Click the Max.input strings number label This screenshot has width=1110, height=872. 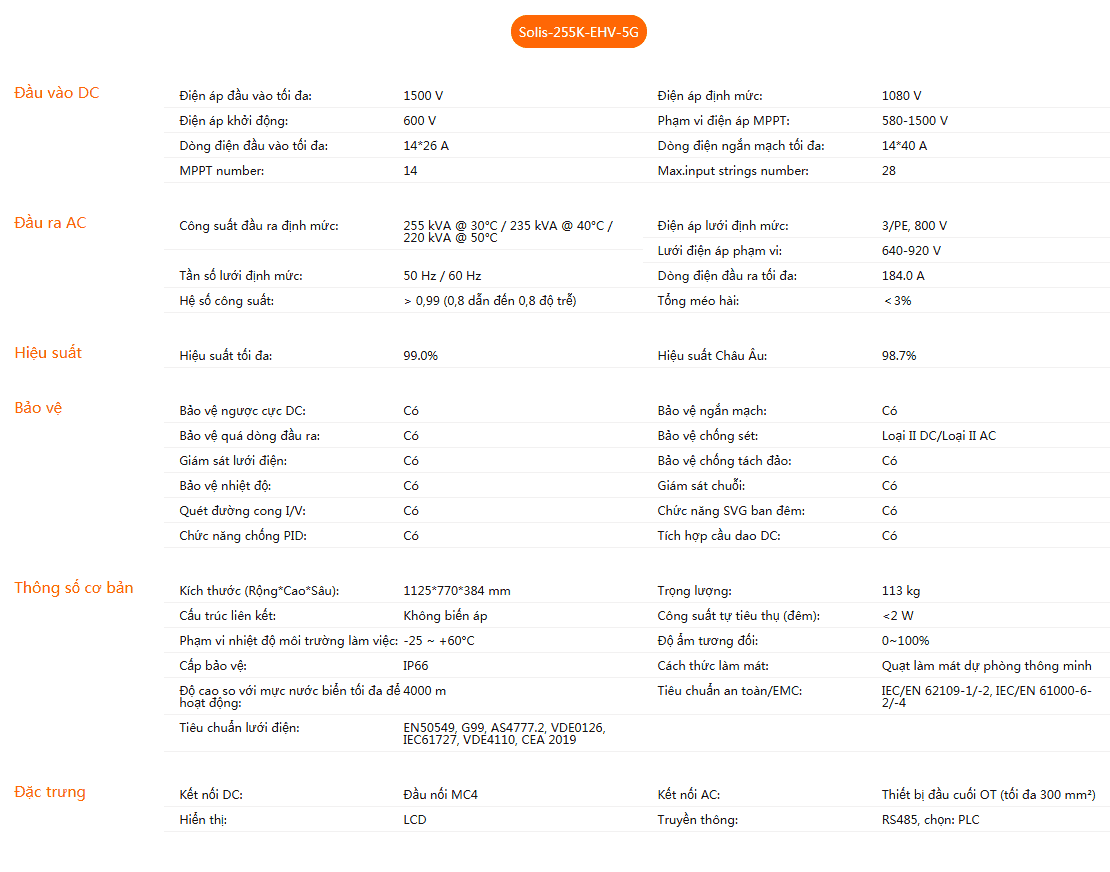point(733,171)
